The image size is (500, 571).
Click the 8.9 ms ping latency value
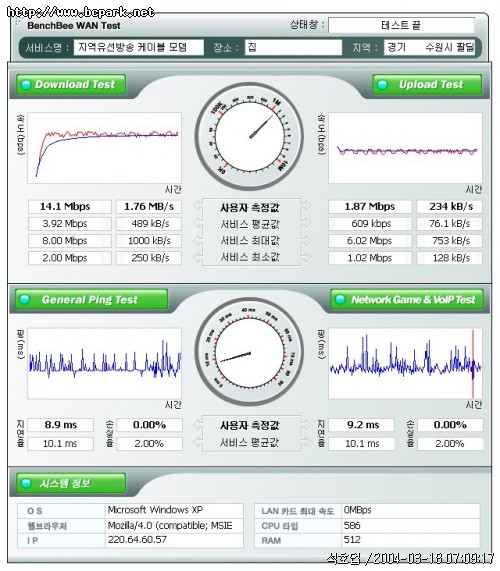coord(60,425)
